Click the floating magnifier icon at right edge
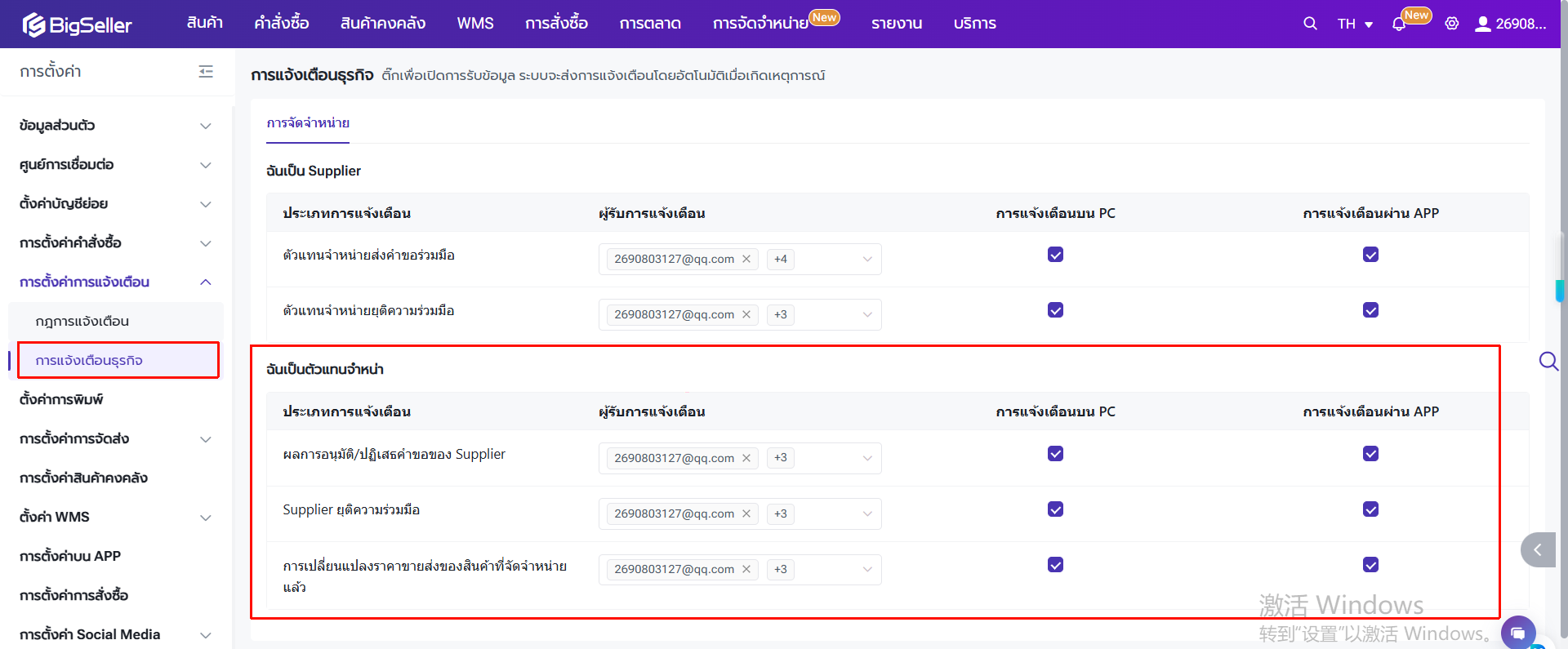 pyautogui.click(x=1548, y=361)
